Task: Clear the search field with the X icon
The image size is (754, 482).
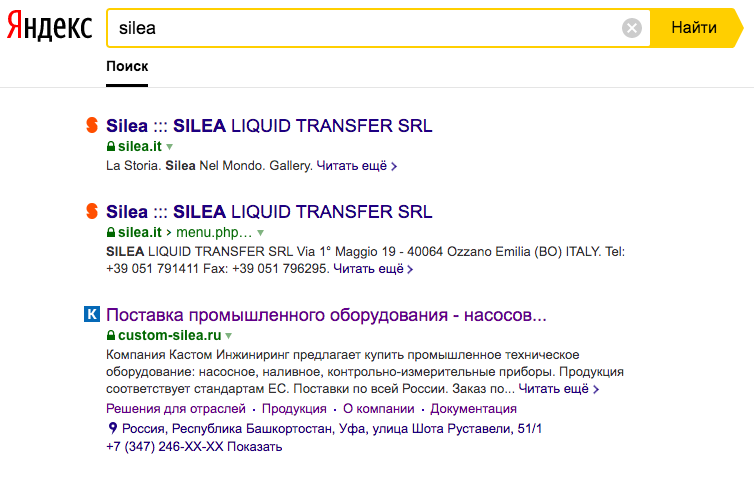Action: (632, 28)
